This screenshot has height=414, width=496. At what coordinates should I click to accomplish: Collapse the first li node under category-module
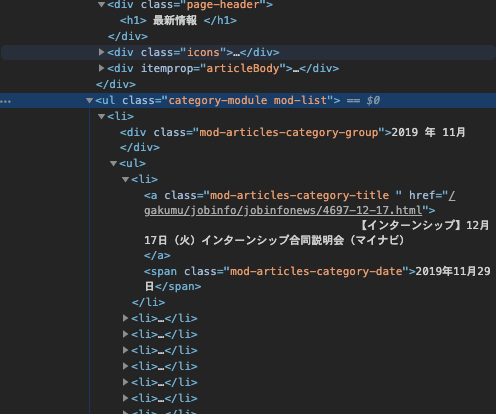point(102,116)
